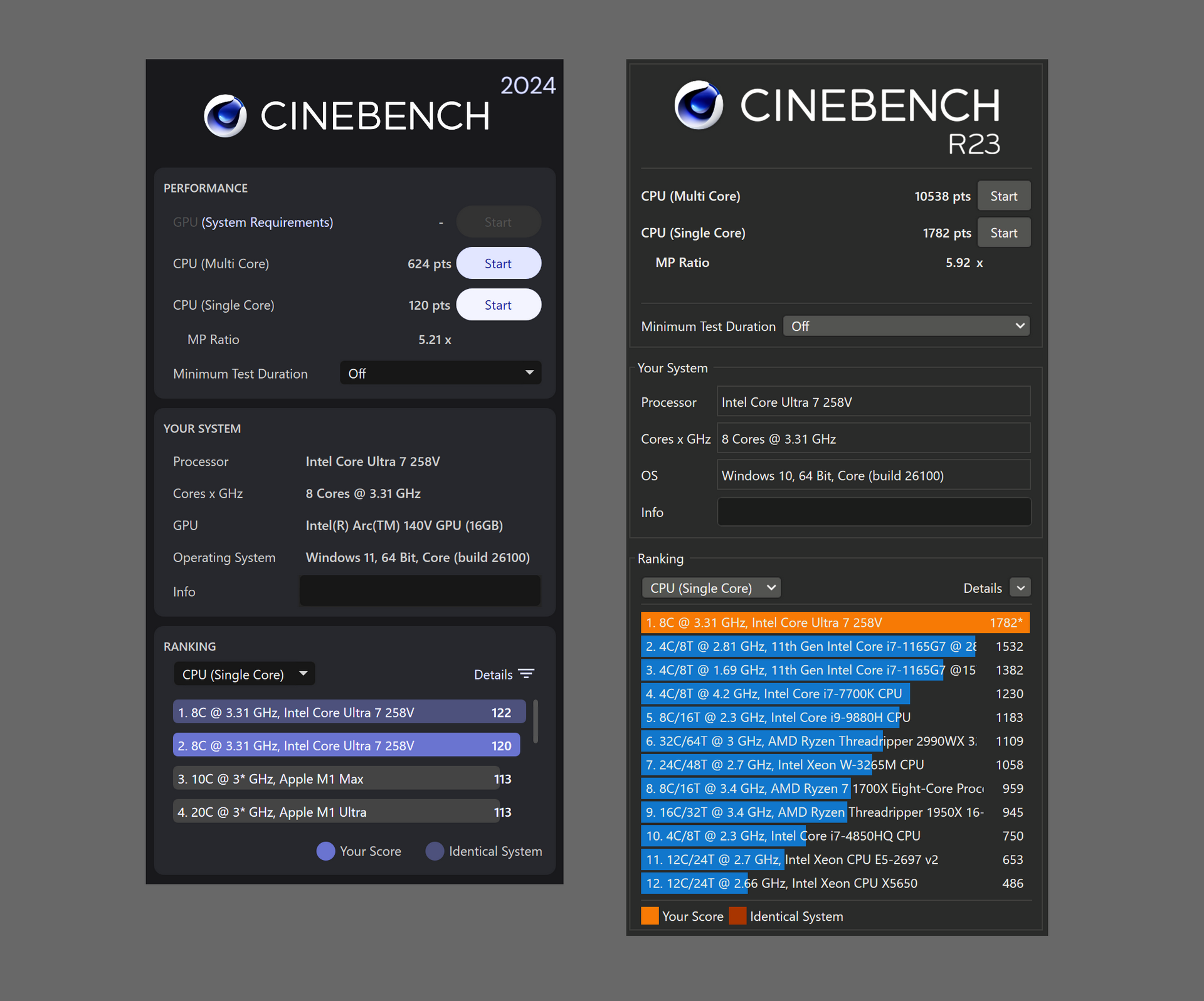Click Info input field in Cinebench 2024
1204x1001 pixels.
click(420, 590)
